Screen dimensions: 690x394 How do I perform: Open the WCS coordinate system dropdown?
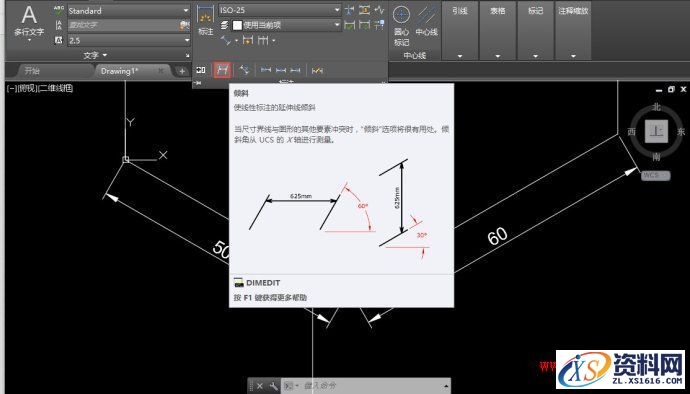point(655,175)
